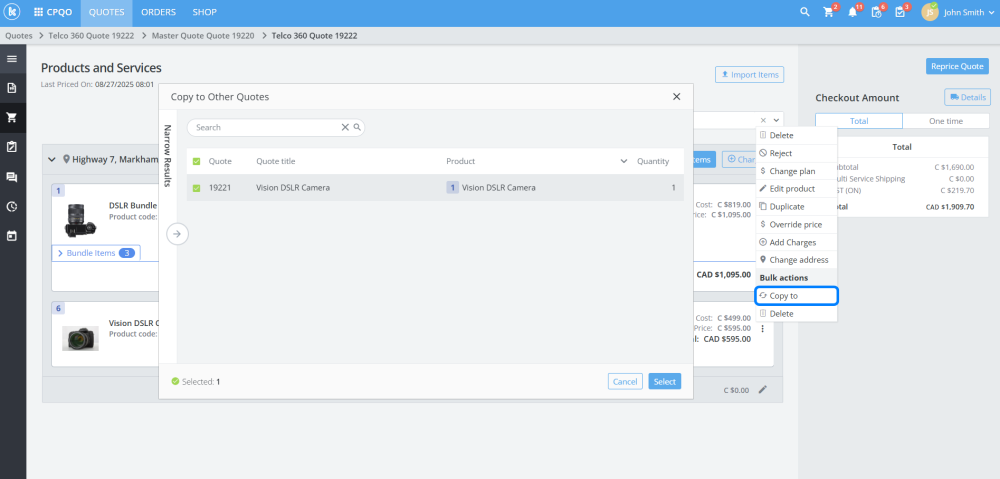Click the round arrow to expand Narrow Results
Image resolution: width=1000 pixels, height=479 pixels.
click(x=177, y=234)
